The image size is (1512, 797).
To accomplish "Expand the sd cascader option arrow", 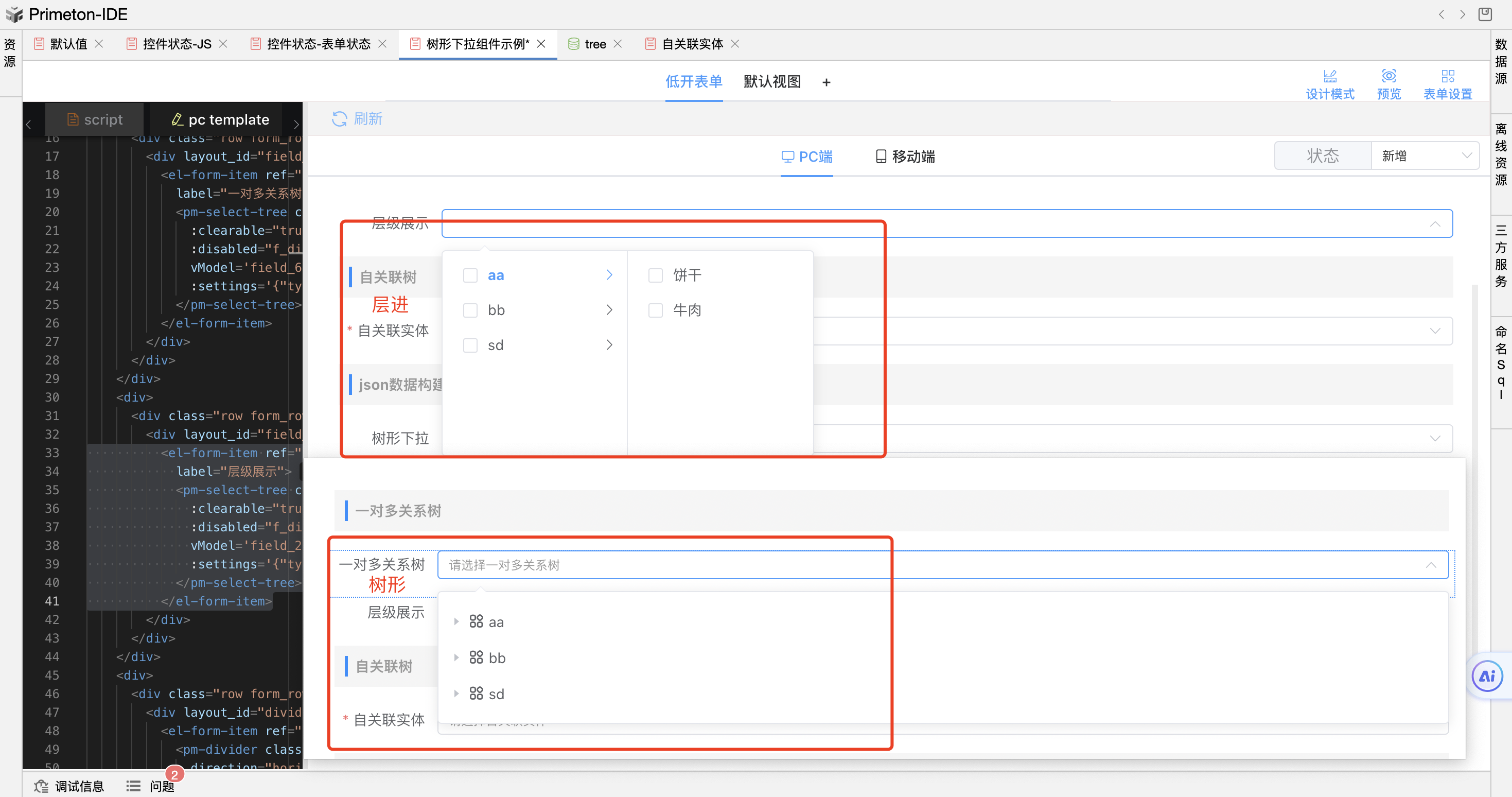I will point(609,345).
